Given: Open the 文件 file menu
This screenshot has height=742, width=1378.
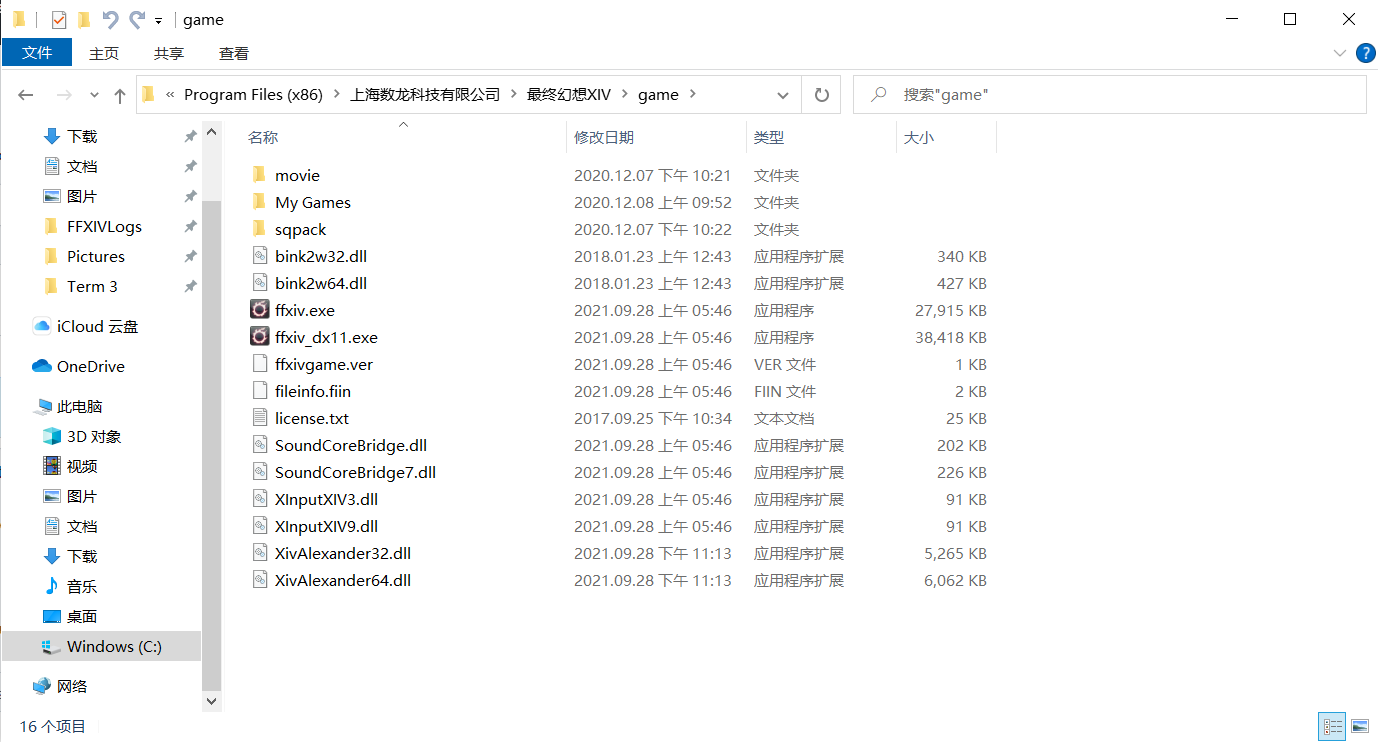Looking at the screenshot, I should pyautogui.click(x=37, y=53).
